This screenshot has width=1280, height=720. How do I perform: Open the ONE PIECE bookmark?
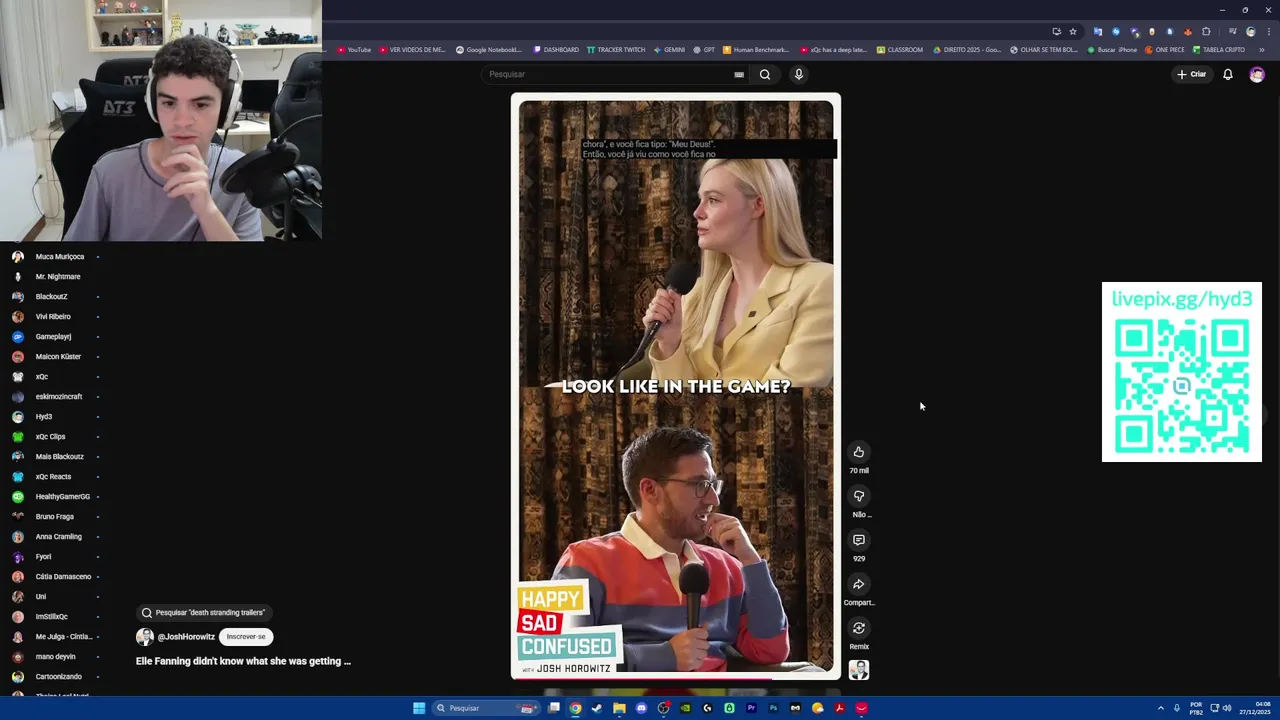click(1165, 50)
